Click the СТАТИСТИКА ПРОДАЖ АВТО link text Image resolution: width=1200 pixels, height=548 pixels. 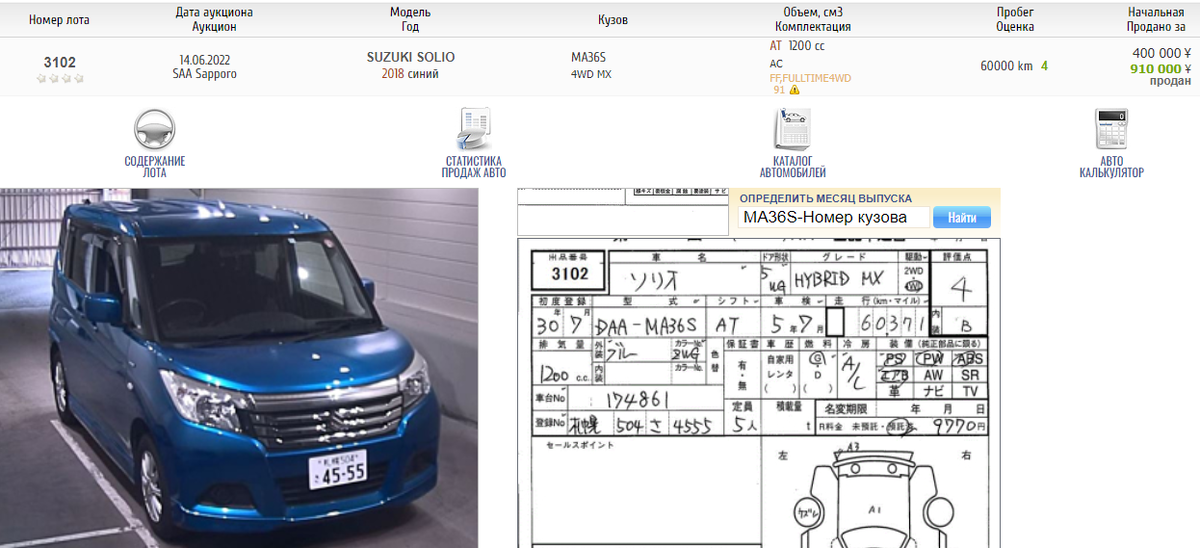(474, 167)
